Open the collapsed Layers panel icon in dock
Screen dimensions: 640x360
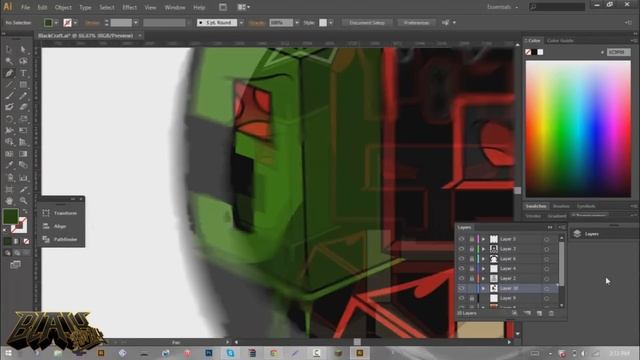pos(577,233)
